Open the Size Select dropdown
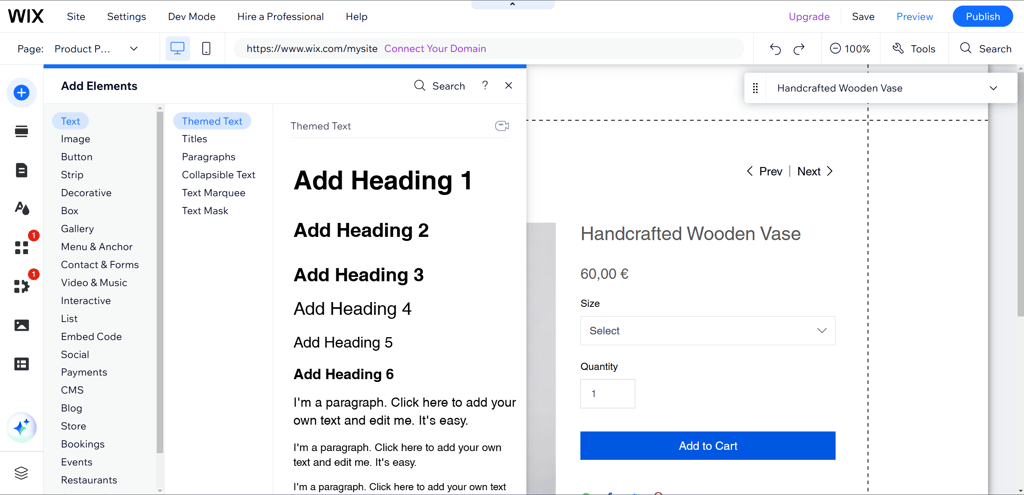 pos(708,330)
